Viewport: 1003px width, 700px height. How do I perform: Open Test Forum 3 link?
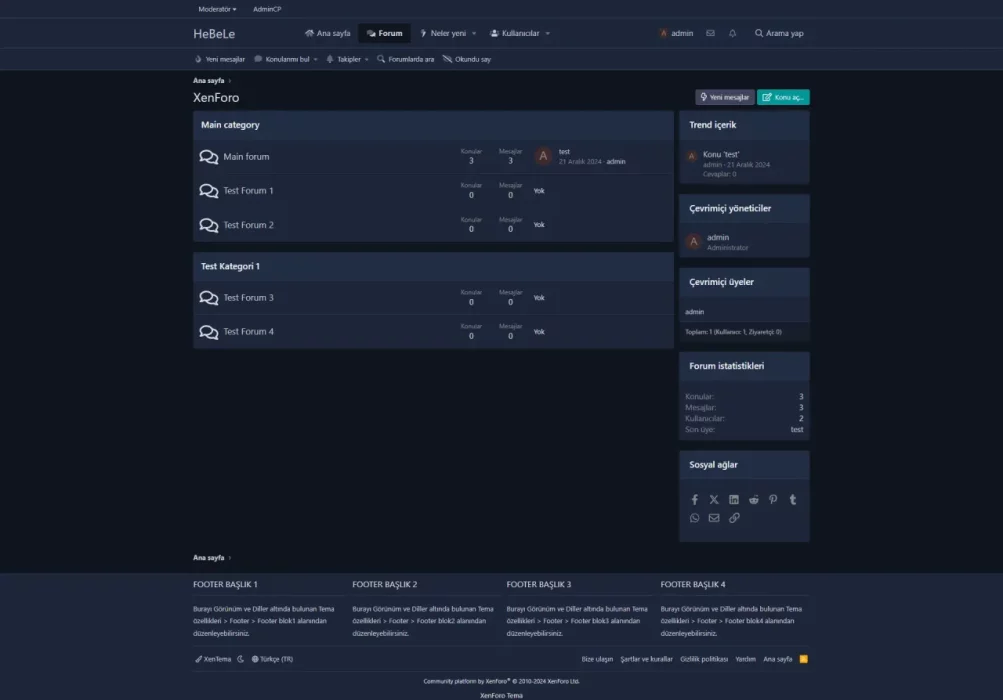tap(248, 297)
